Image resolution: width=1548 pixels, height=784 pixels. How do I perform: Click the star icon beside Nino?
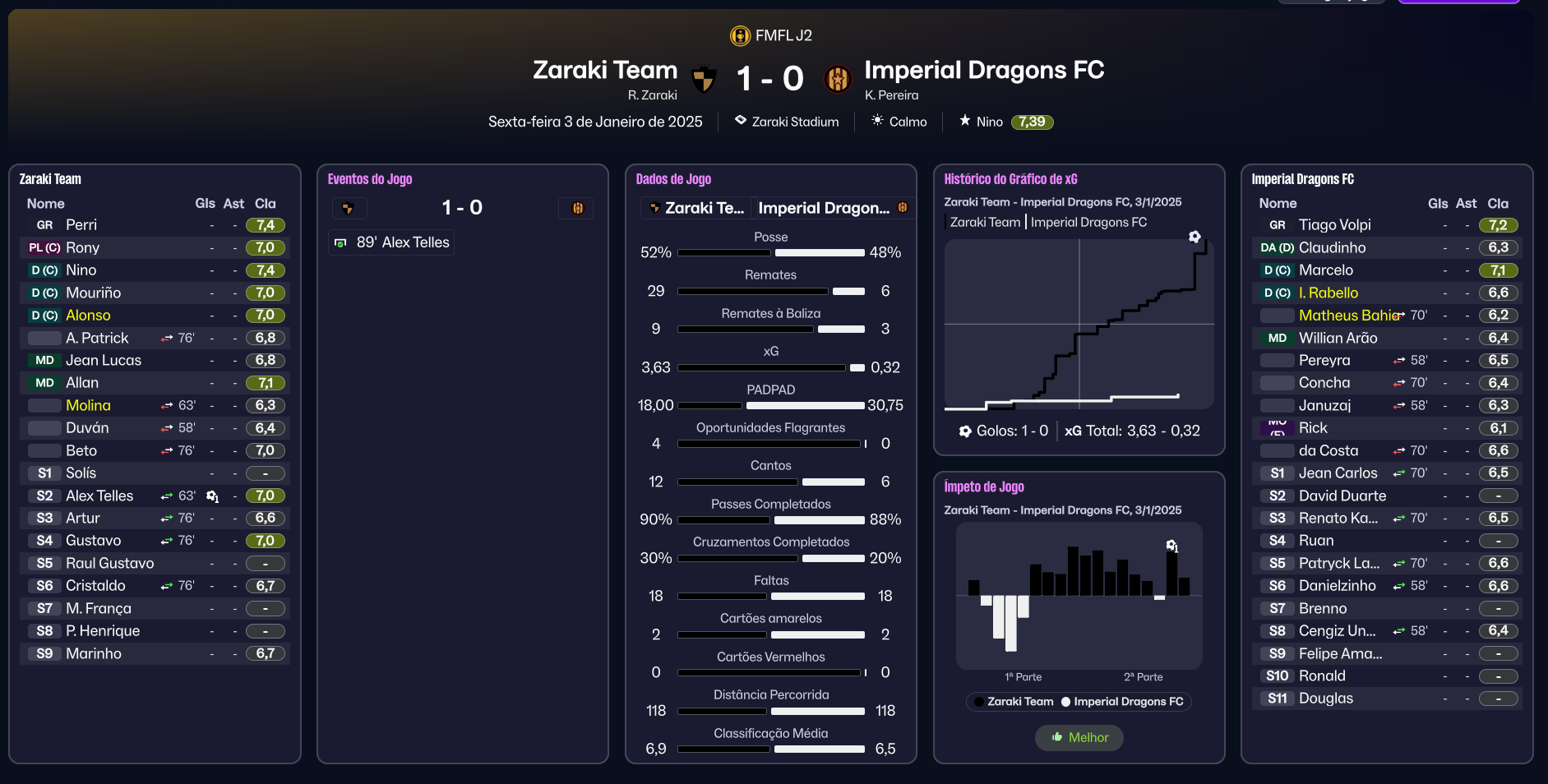[965, 121]
